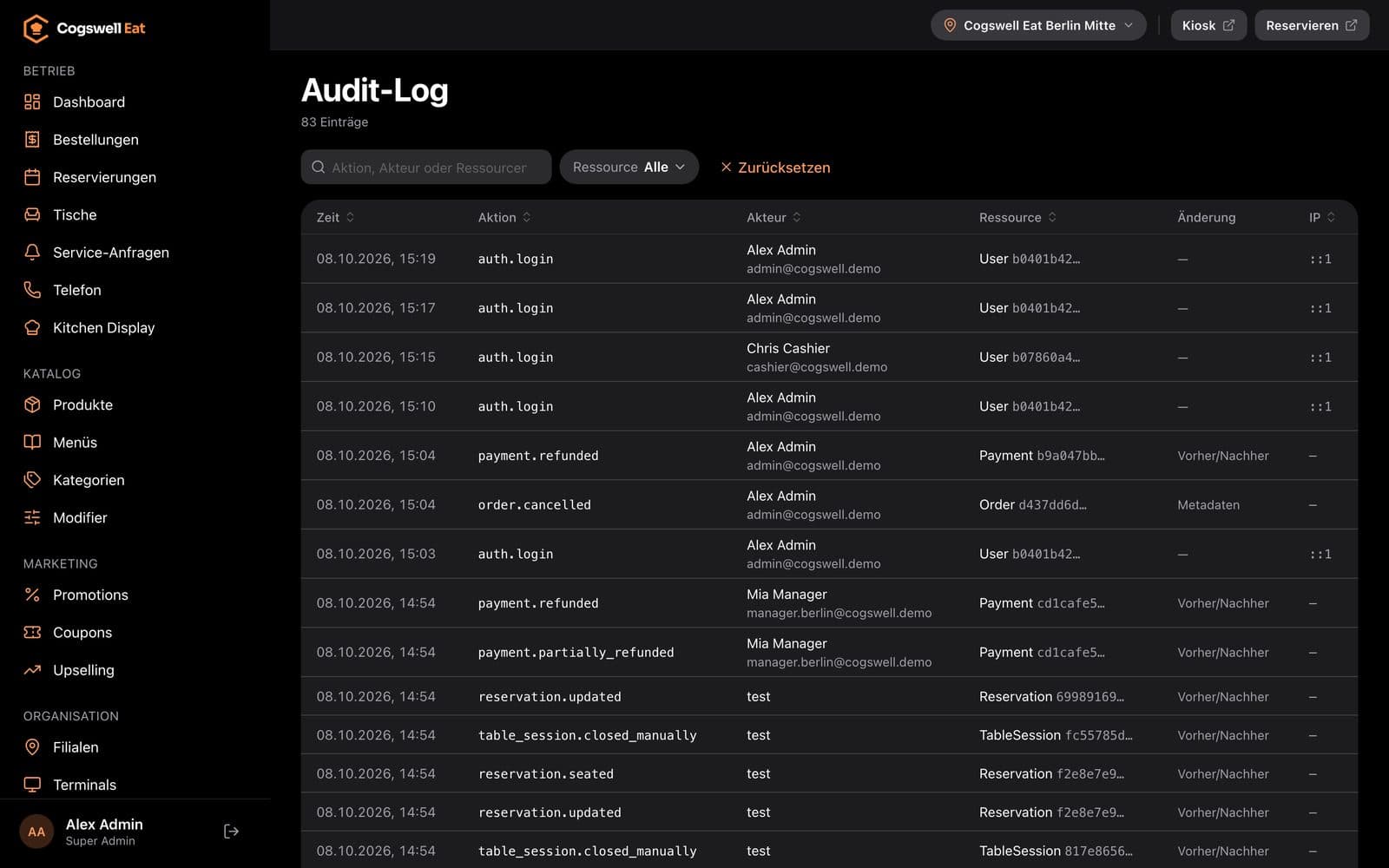Click the Filialen location pin icon
The width and height of the screenshot is (1389, 868).
click(32, 746)
